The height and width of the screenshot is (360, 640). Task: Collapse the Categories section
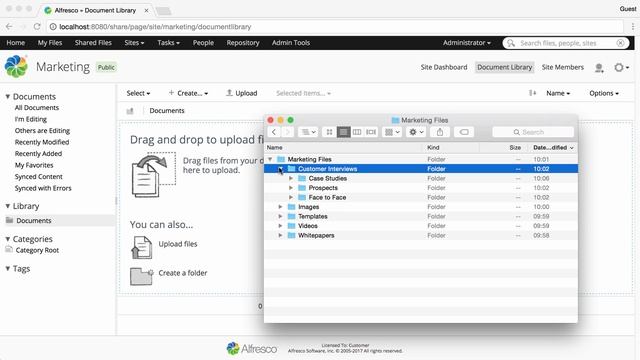(7, 239)
